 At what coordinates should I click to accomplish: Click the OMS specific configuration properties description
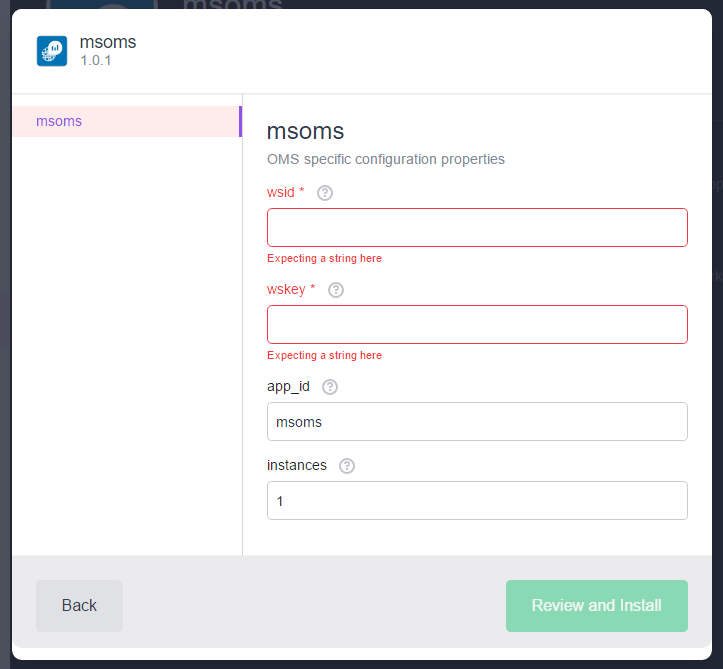pos(385,159)
